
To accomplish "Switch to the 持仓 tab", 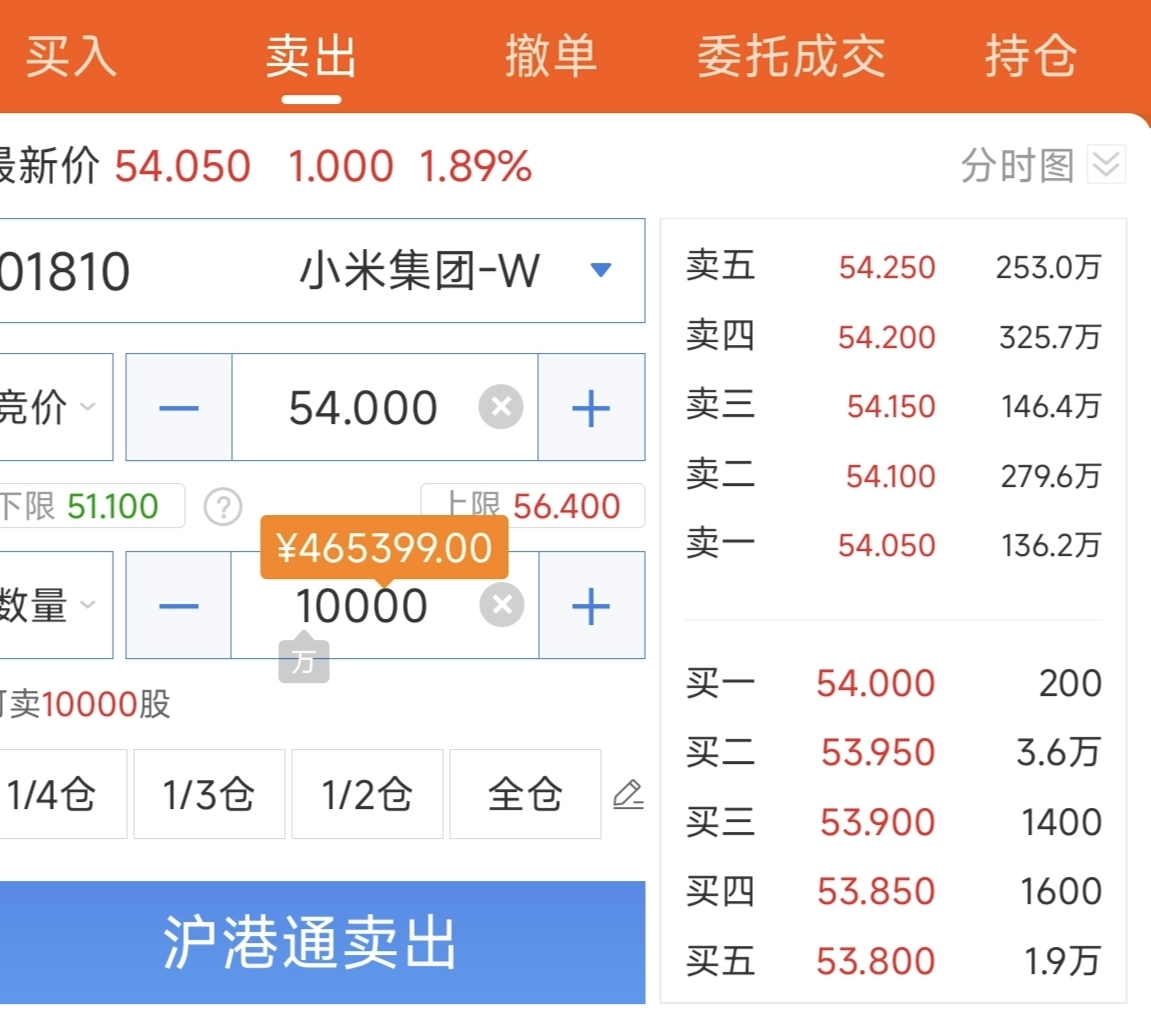I will point(1031,57).
